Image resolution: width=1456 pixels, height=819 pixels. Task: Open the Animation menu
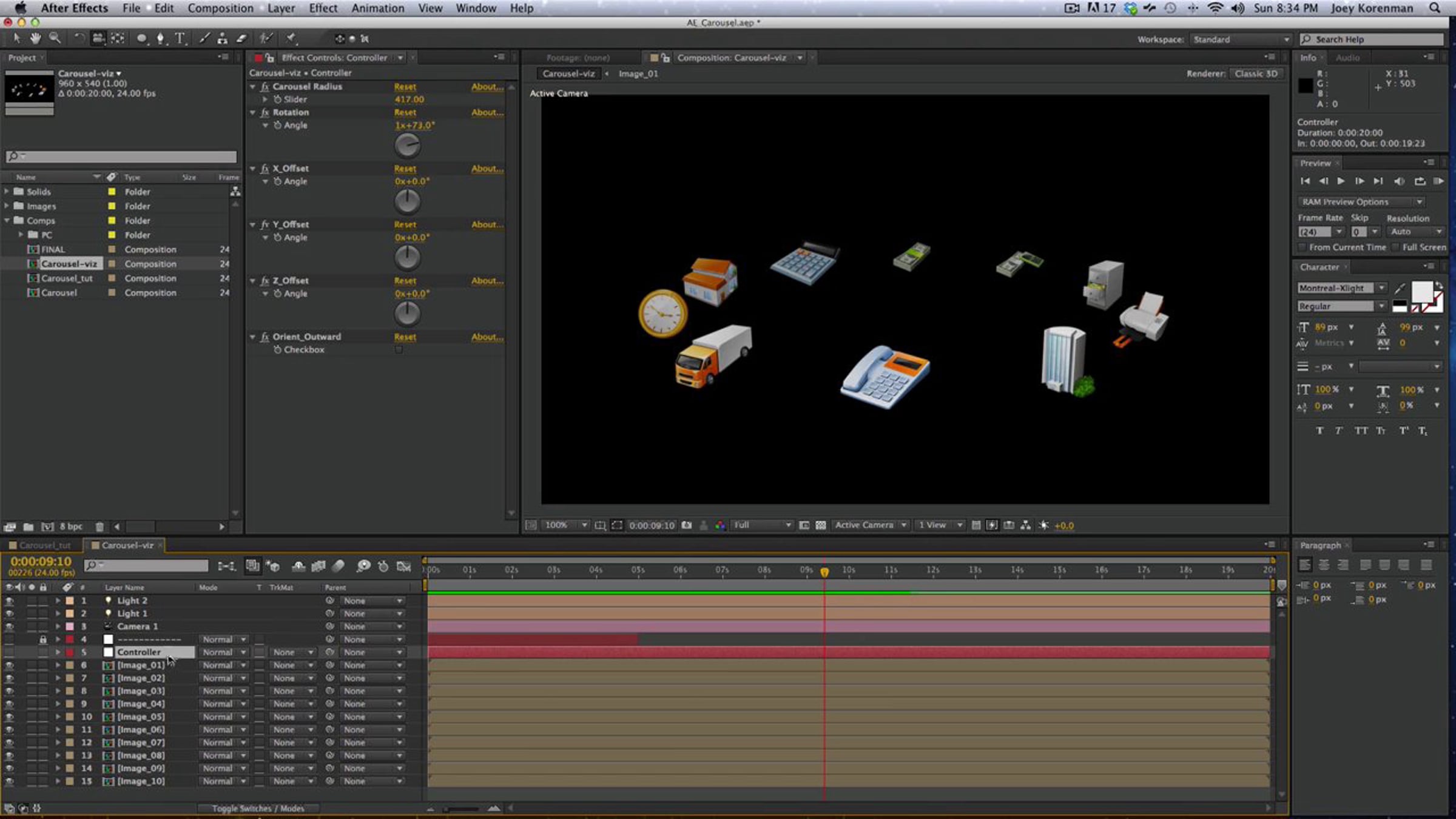(377, 8)
